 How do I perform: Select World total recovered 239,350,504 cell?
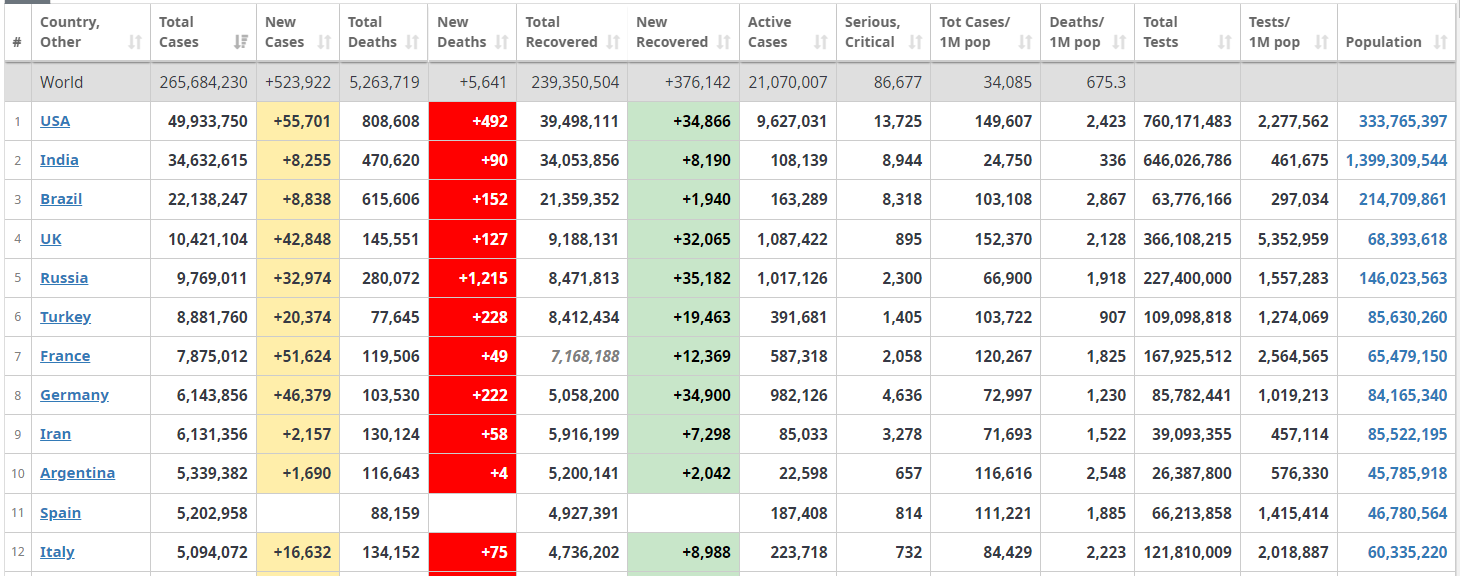pos(572,82)
